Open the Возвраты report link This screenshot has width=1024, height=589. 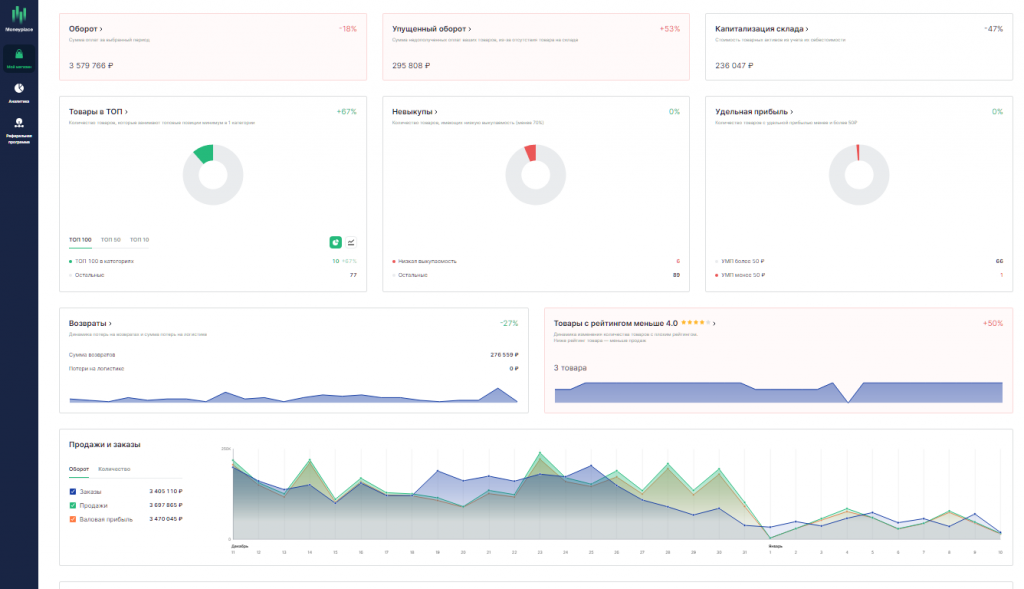coord(89,324)
